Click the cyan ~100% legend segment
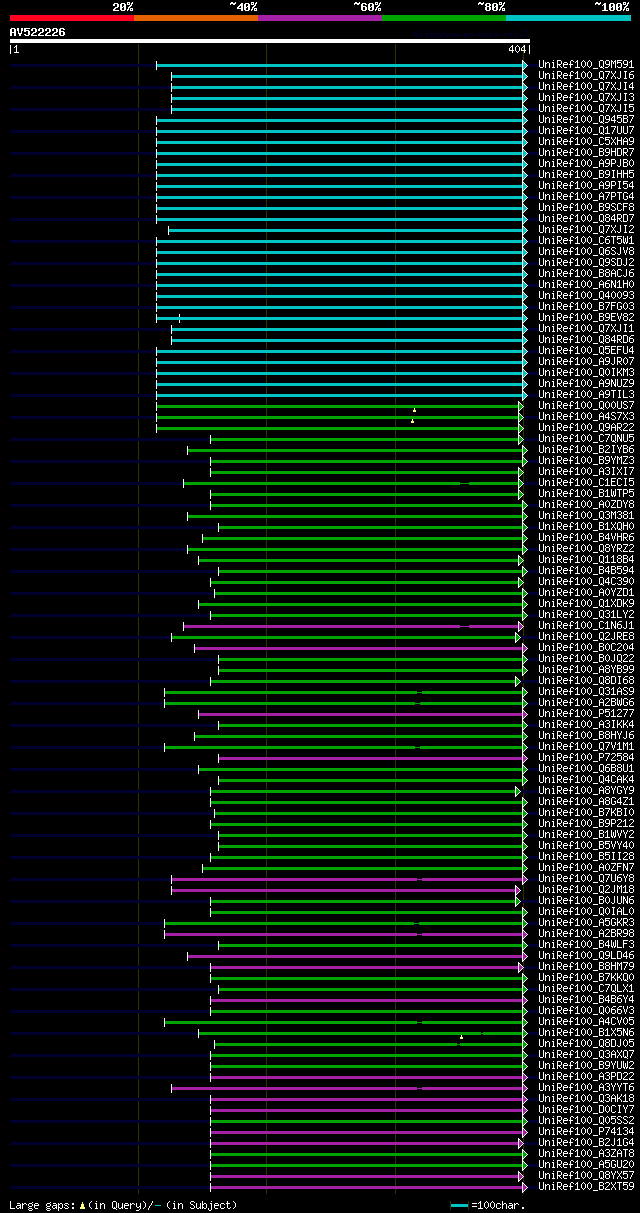 click(x=568, y=17)
